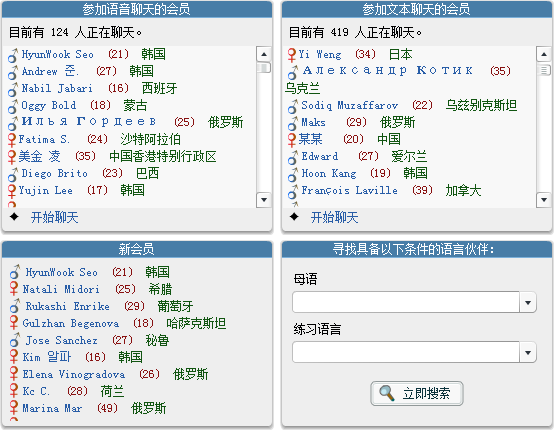The height and width of the screenshot is (430, 557).
Task: Click male icon next to Andrew 준
Action: coord(13,72)
